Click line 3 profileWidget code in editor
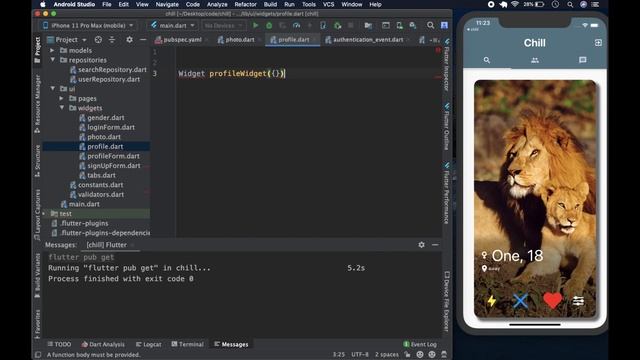The image size is (640, 360). [x=231, y=73]
